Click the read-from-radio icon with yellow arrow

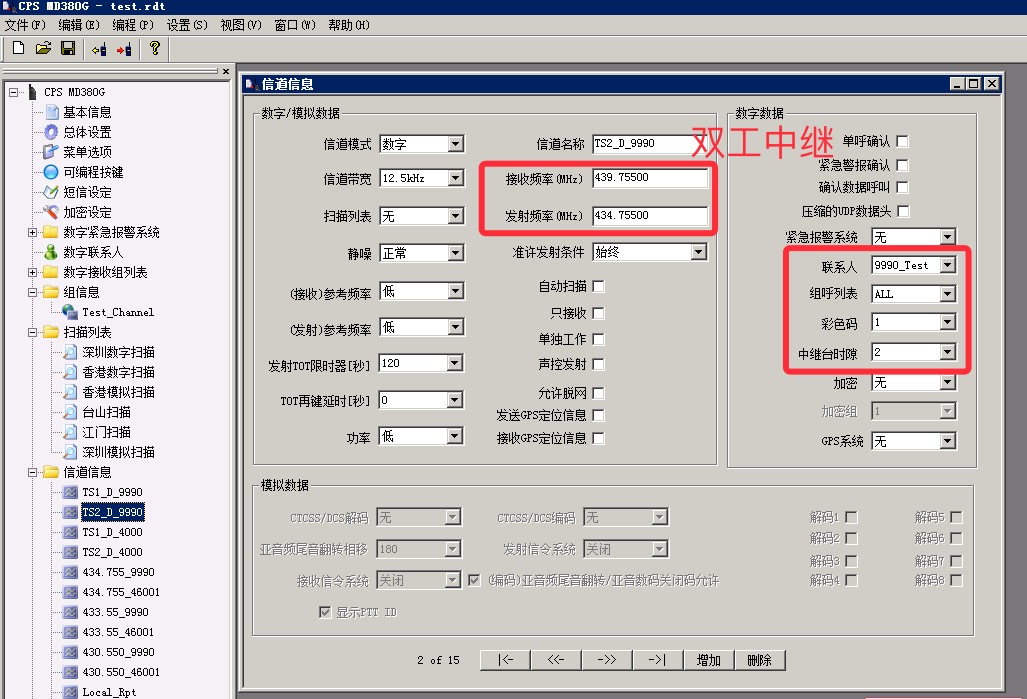[98, 48]
